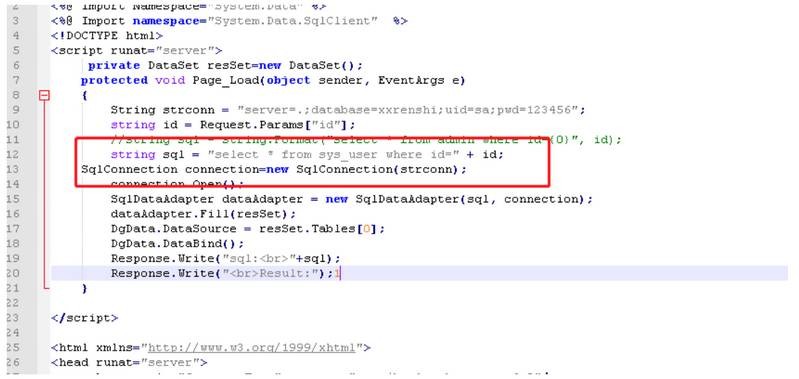Viewport: 799px width, 379px height.
Task: Click the SqlConnection connection declaration line
Action: click(x=274, y=169)
